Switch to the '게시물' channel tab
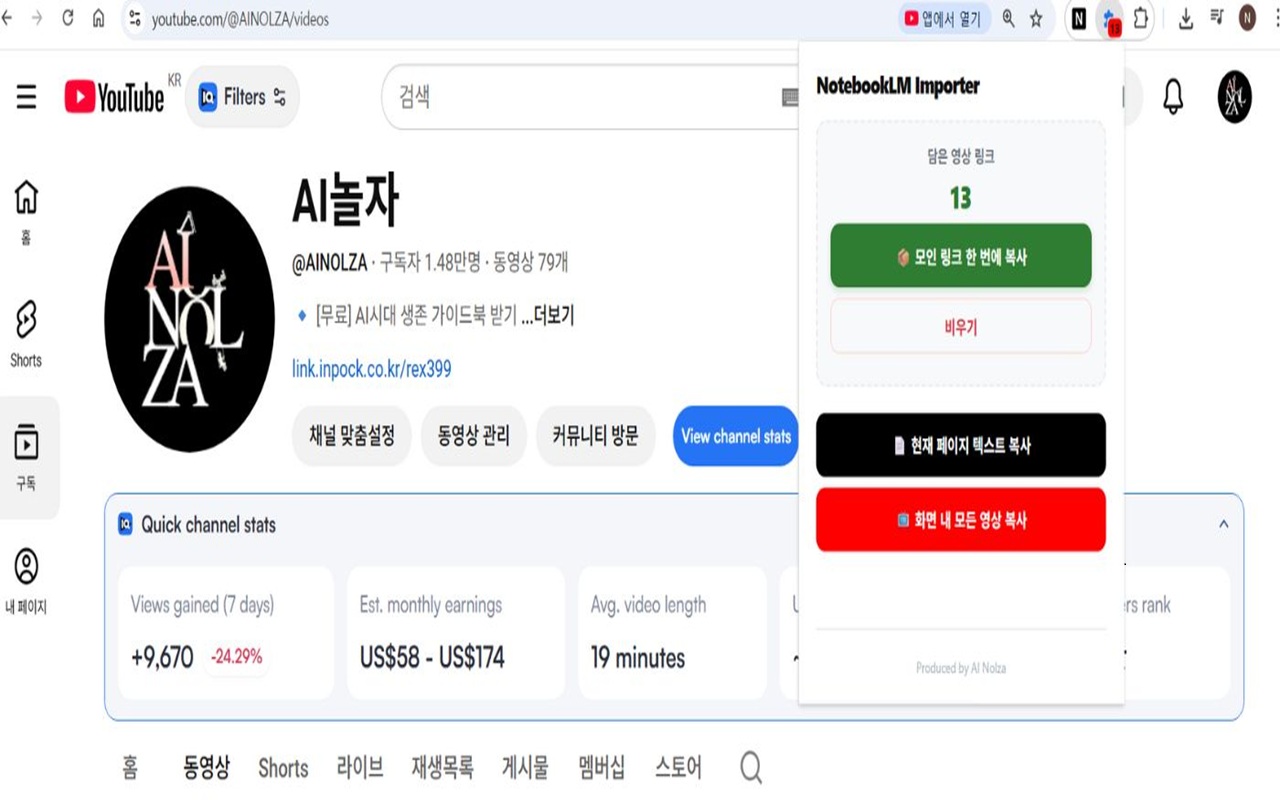 (526, 768)
